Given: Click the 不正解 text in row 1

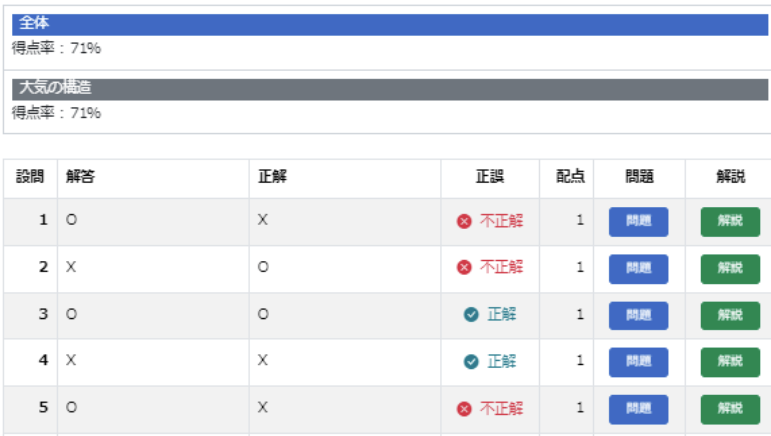Looking at the screenshot, I should pos(502,221).
